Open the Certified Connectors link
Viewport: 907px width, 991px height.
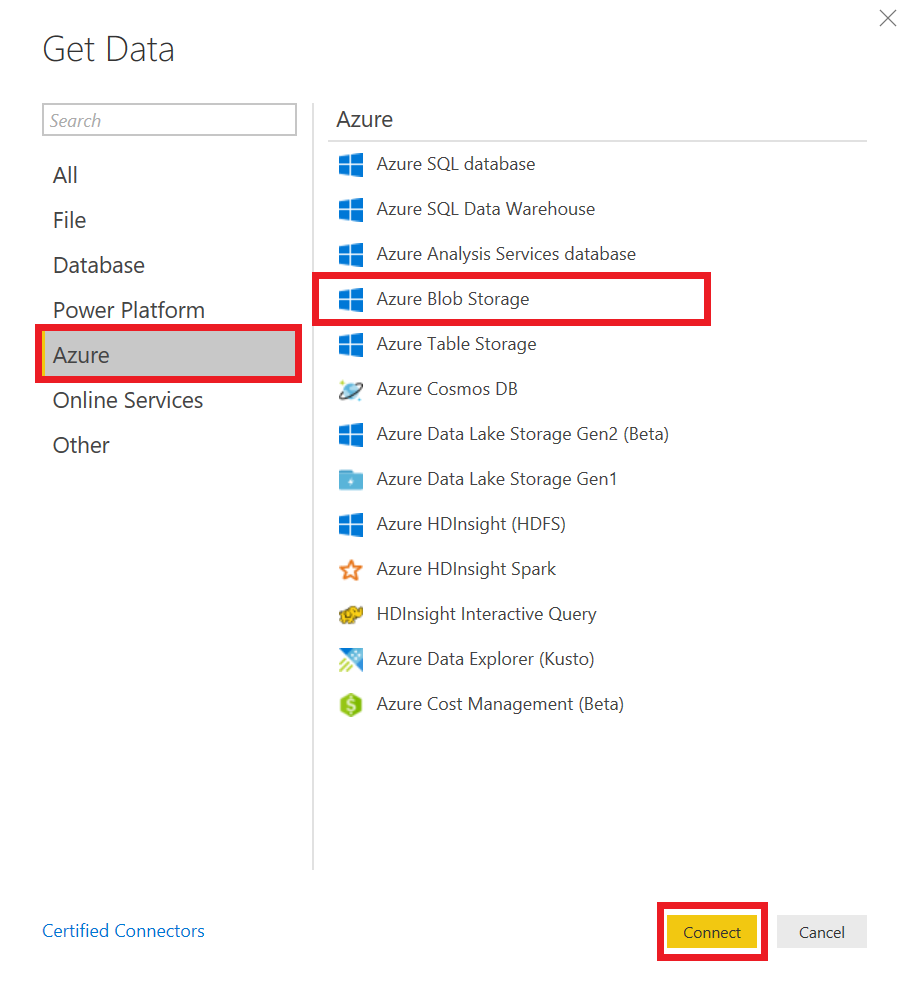click(x=123, y=931)
